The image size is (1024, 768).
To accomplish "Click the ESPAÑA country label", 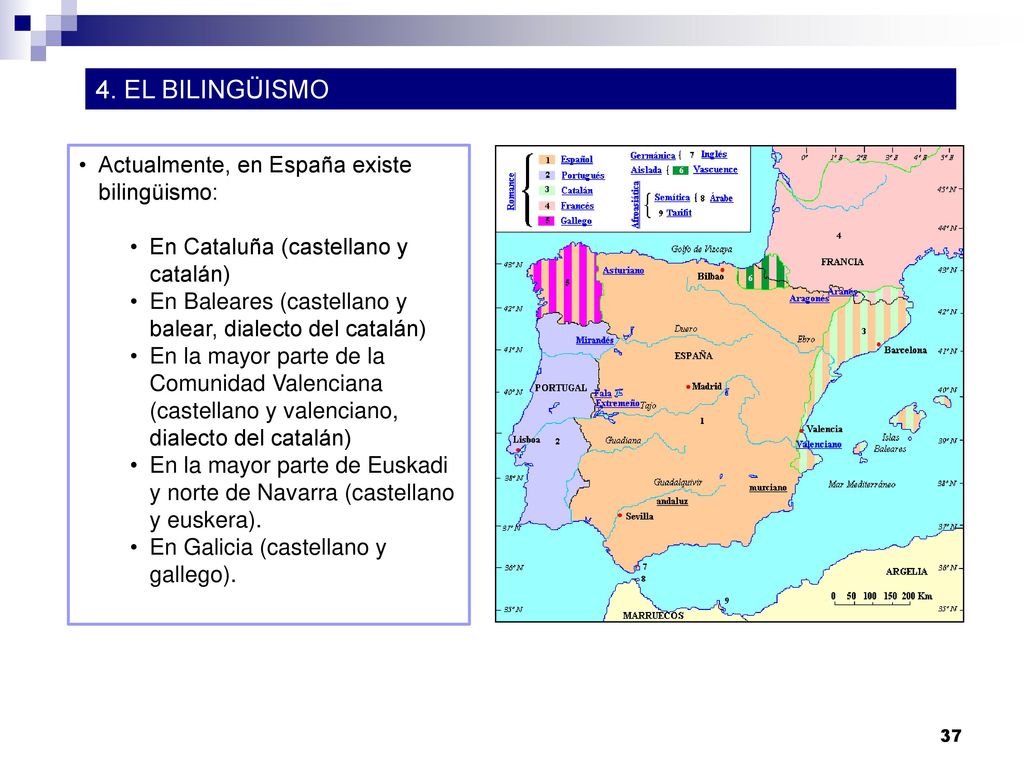I will coord(694,356).
